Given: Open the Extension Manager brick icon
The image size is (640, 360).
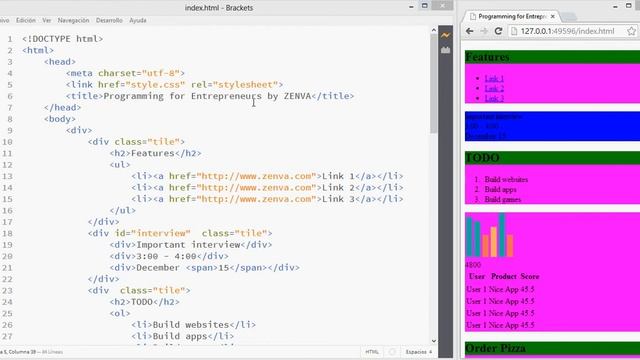Looking at the screenshot, I should pos(445,50).
